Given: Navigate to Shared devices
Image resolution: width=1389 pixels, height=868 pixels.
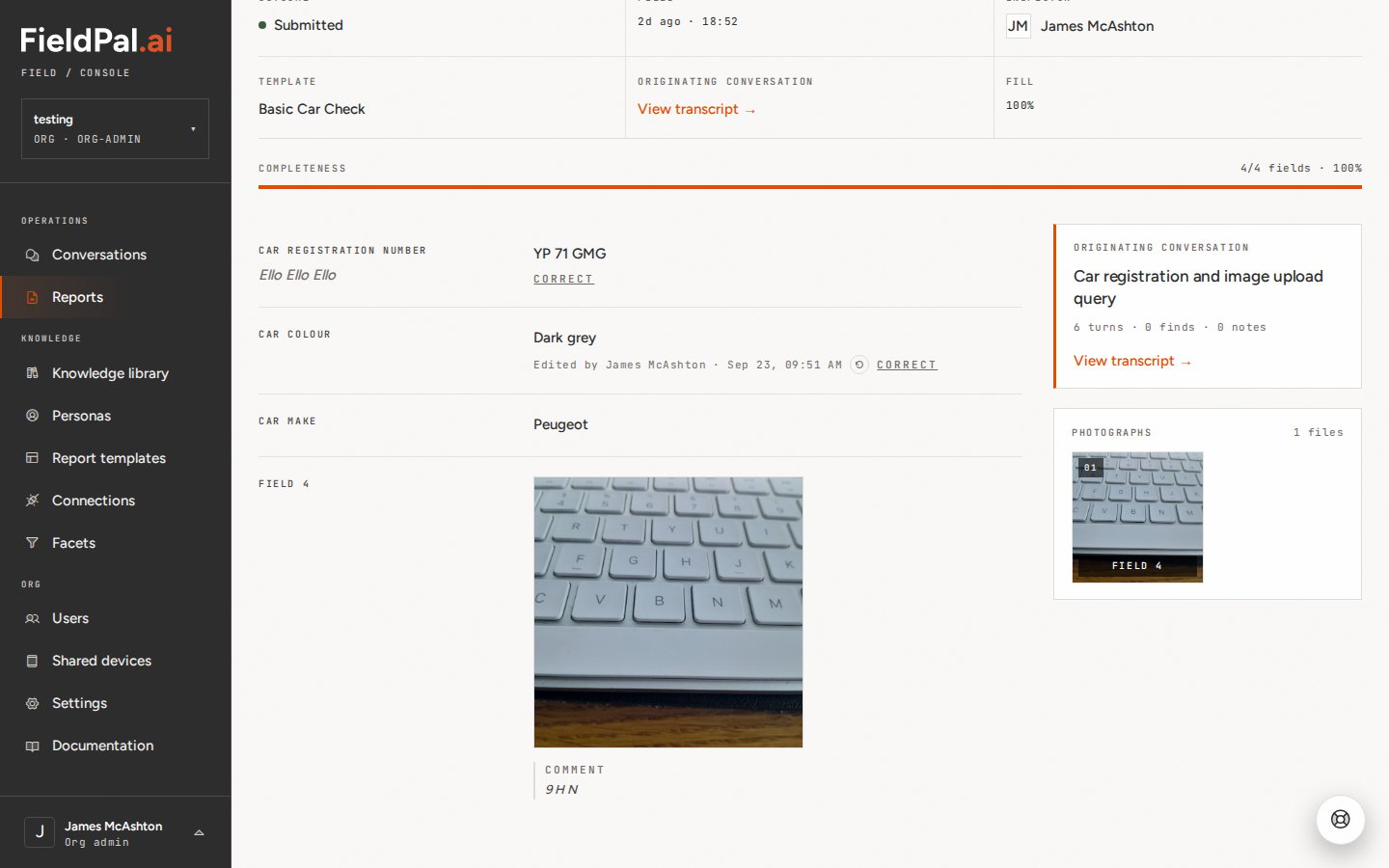Looking at the screenshot, I should tap(116, 661).
